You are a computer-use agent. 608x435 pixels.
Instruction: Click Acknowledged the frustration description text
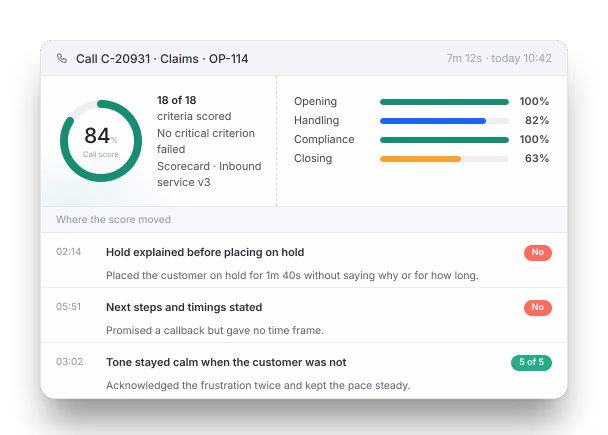pos(258,385)
